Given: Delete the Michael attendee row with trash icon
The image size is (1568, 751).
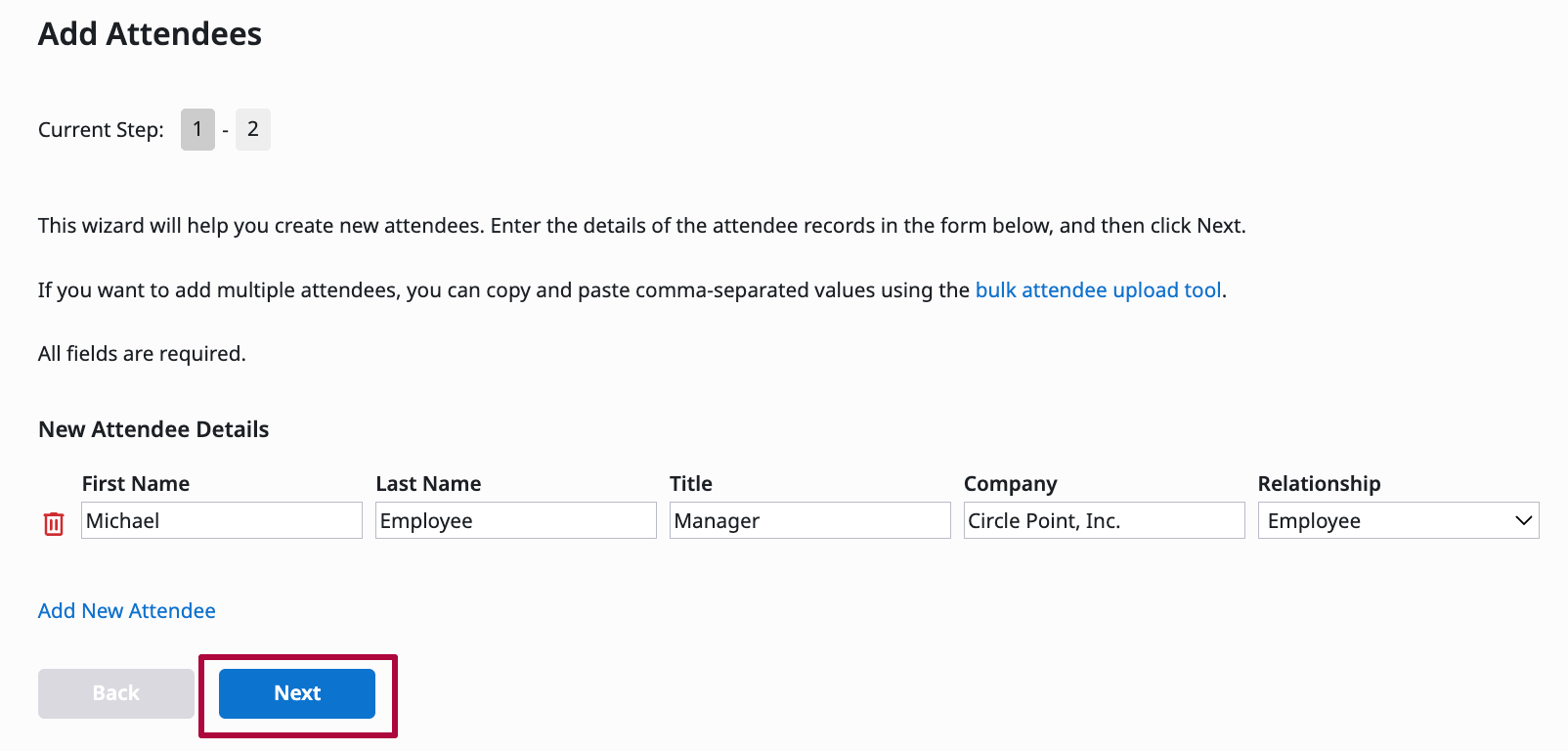Looking at the screenshot, I should (54, 524).
